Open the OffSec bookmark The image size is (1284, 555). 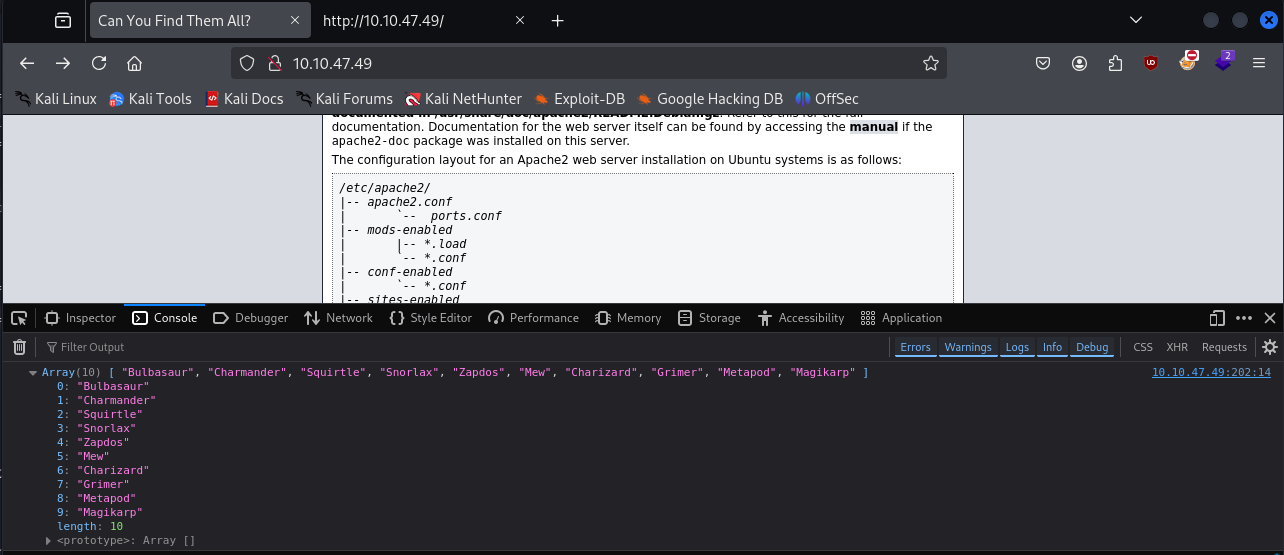click(827, 98)
